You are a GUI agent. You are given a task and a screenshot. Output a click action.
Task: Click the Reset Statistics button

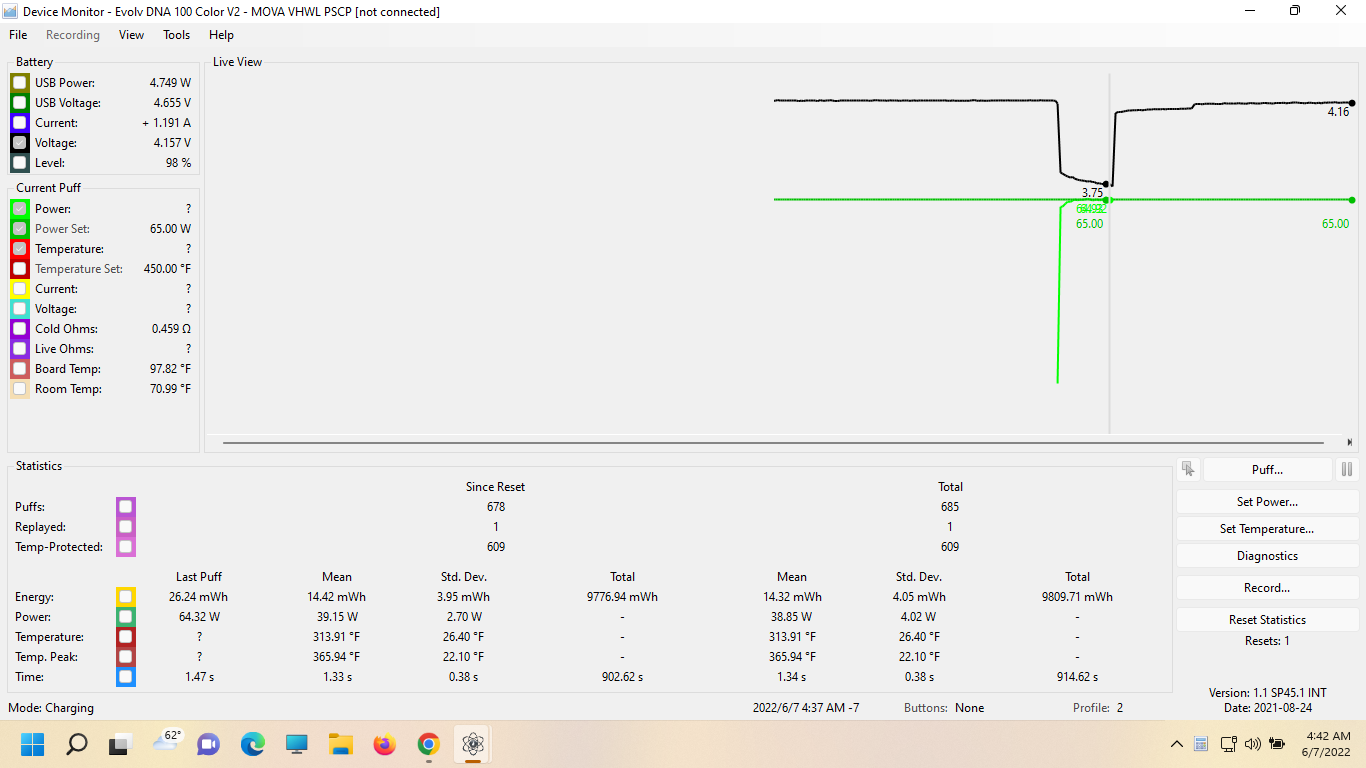[x=1267, y=620]
